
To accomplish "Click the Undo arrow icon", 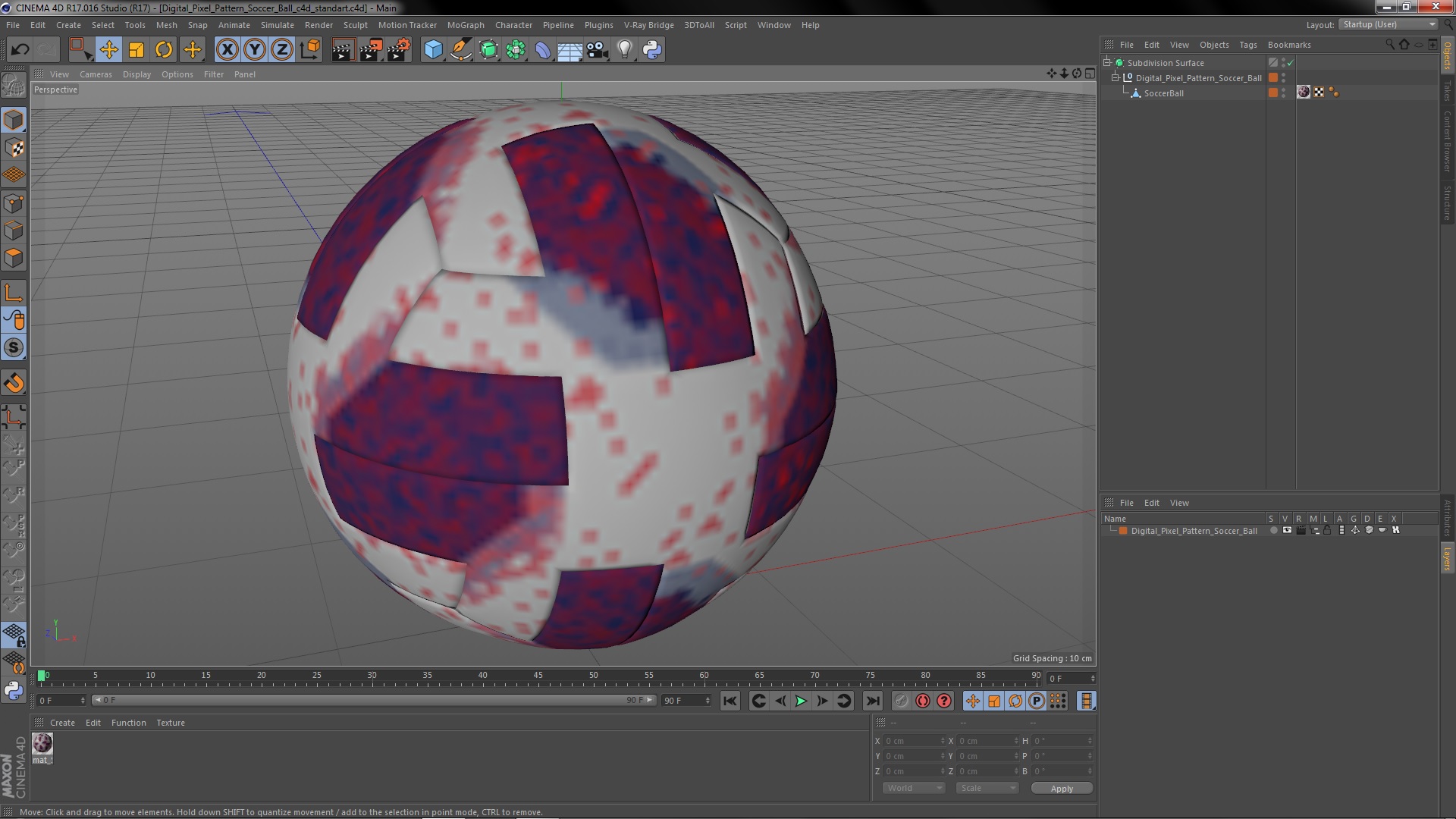I will [20, 50].
